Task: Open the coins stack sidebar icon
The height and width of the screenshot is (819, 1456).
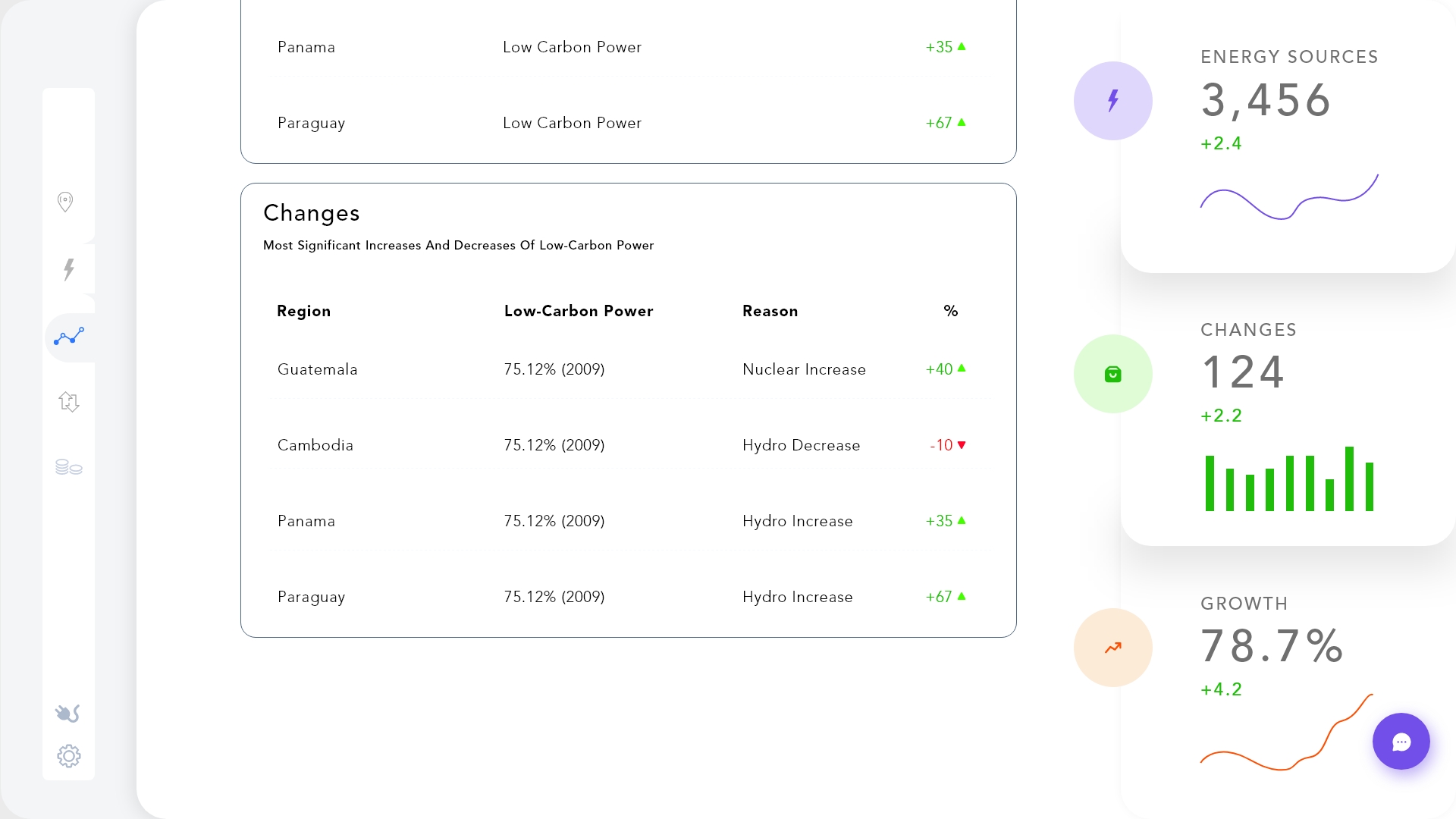Action: (69, 467)
